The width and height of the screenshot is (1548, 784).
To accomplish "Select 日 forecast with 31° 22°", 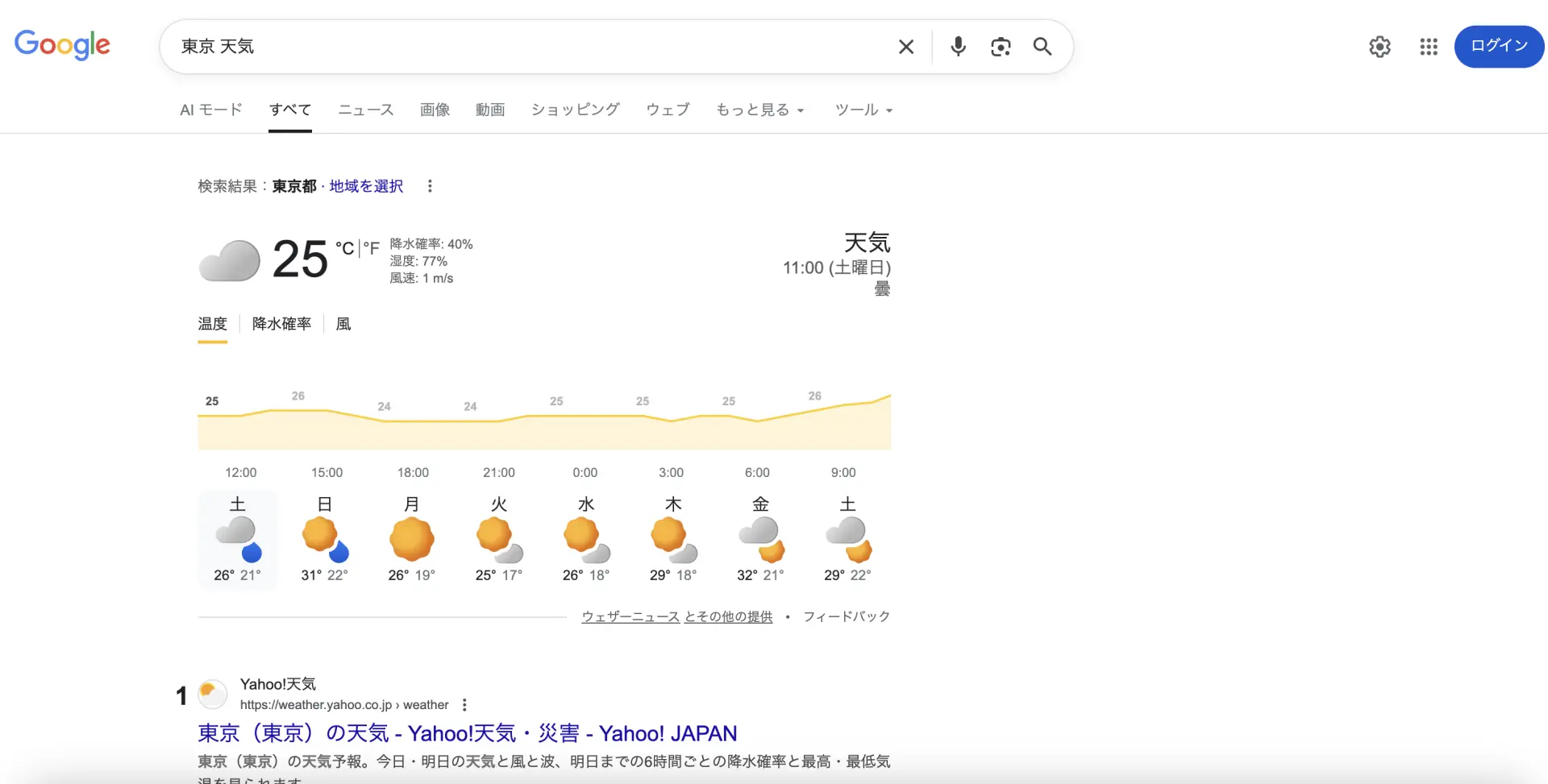I will coord(325,539).
